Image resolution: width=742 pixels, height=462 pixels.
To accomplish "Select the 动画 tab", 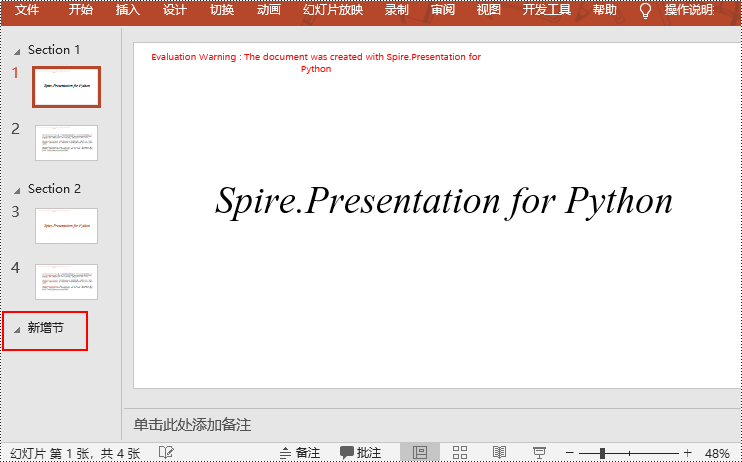I will point(269,9).
